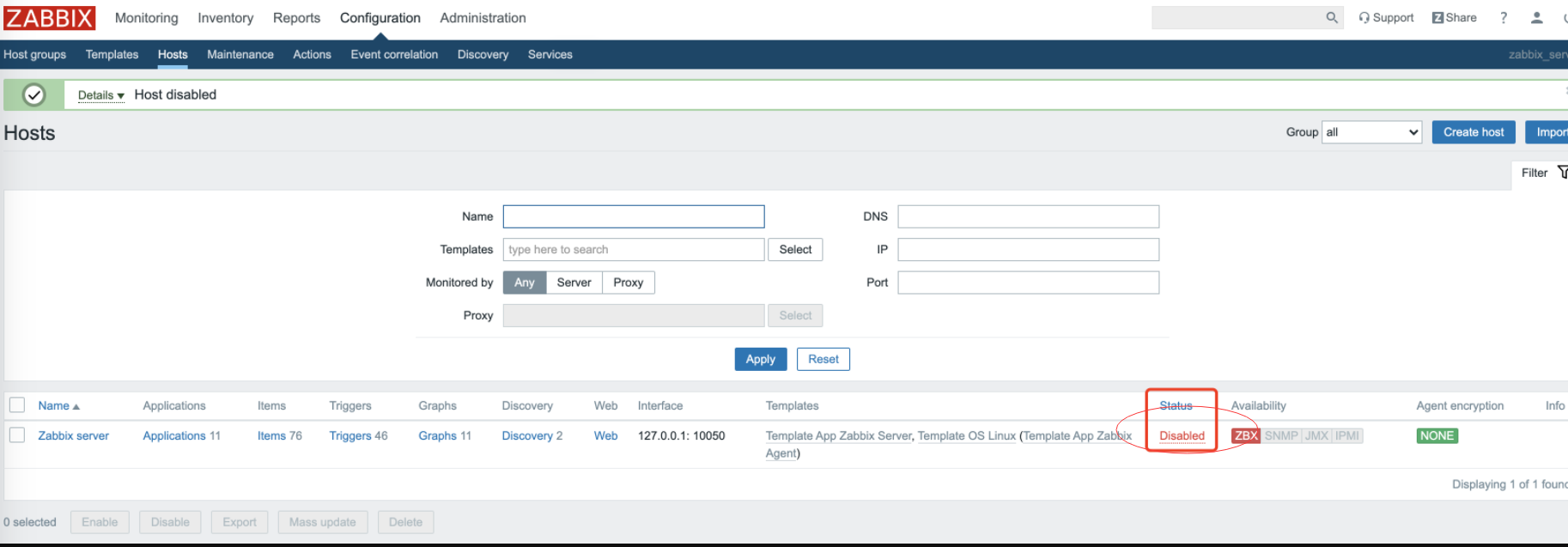Open the user profile icon

(1536, 18)
